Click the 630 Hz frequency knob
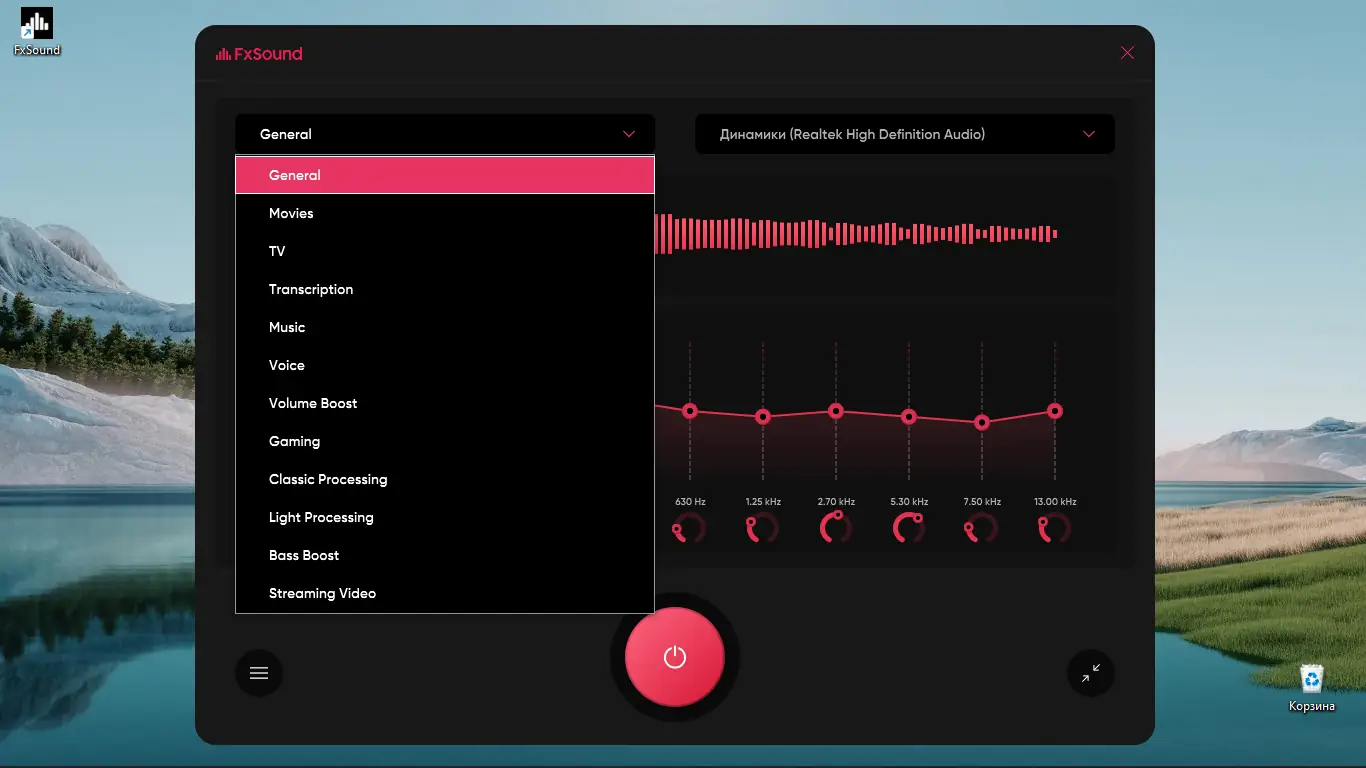 689,528
